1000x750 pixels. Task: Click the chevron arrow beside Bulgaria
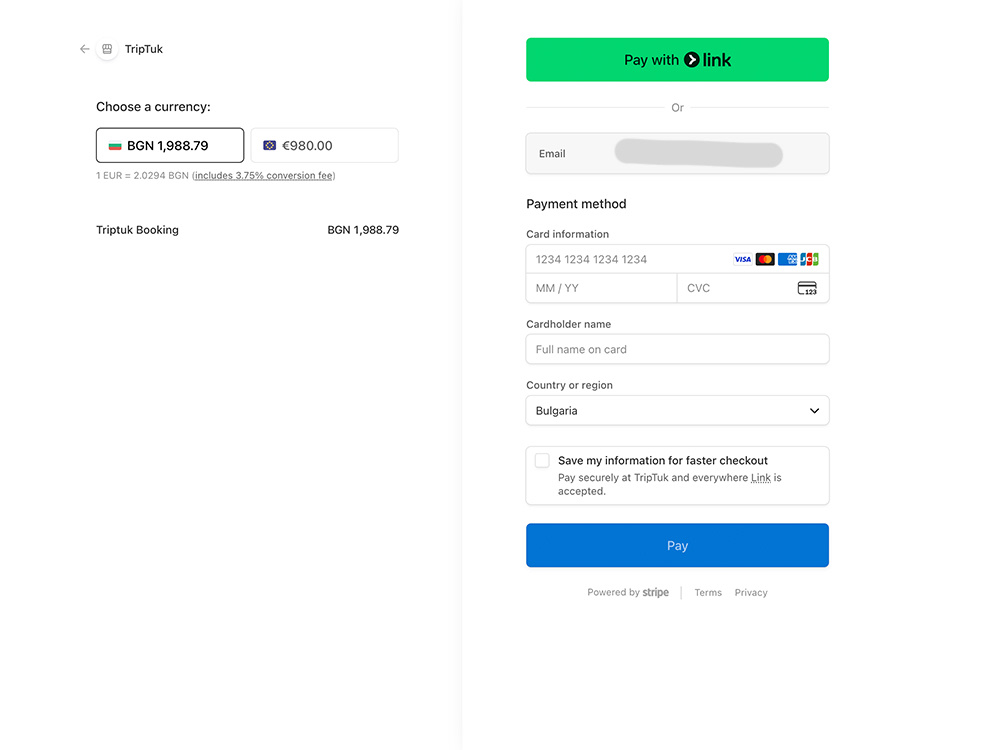click(x=814, y=411)
